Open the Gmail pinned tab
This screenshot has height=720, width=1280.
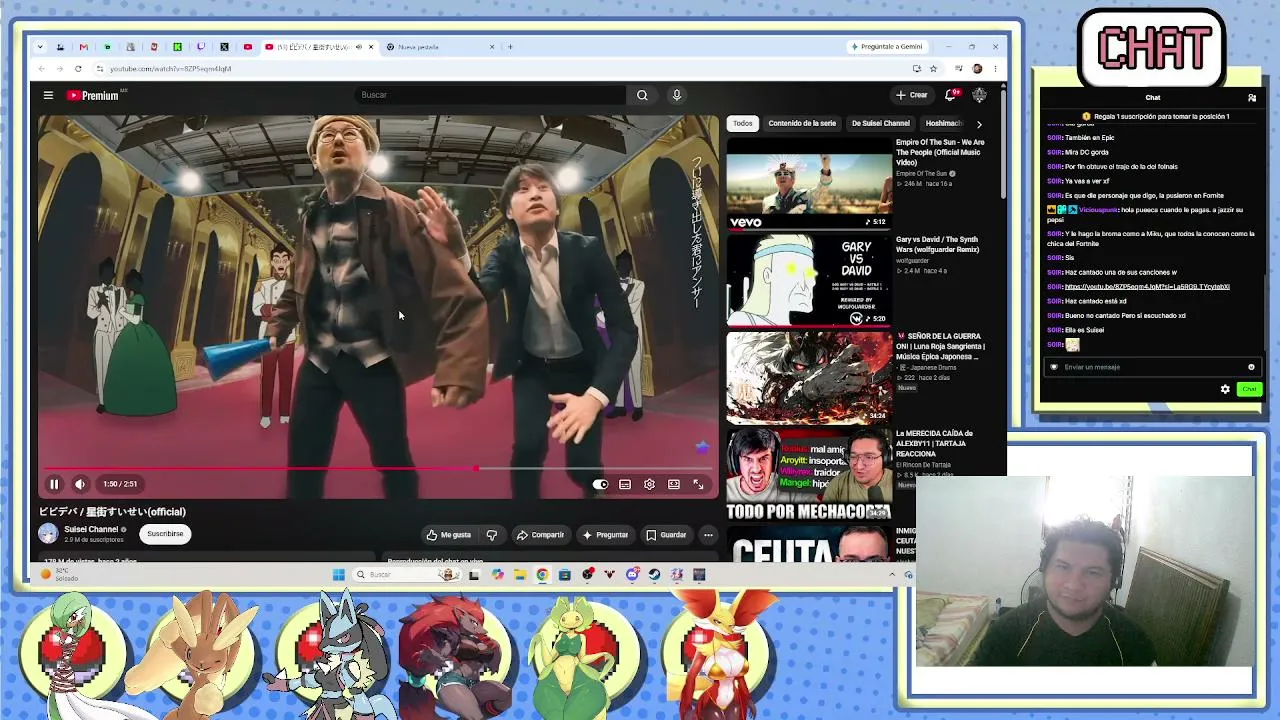pyautogui.click(x=83, y=47)
